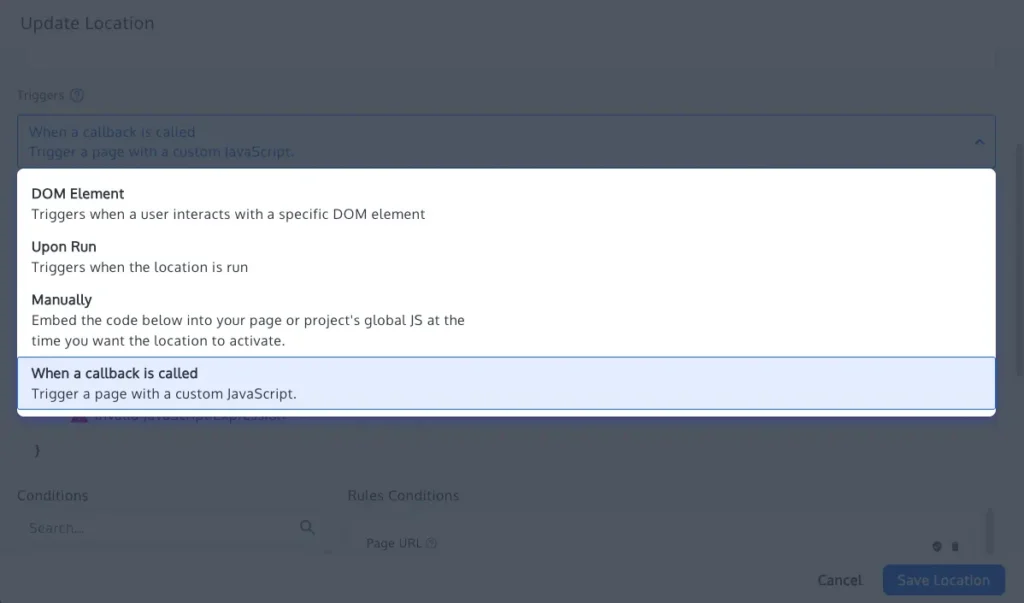
Task: Collapse the trigger list using the chevron
Action: click(x=981, y=142)
